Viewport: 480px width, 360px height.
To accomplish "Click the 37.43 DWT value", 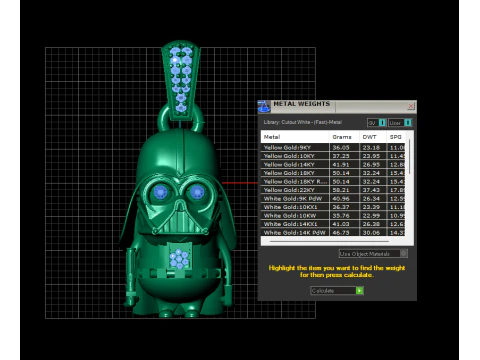I will [x=371, y=190].
